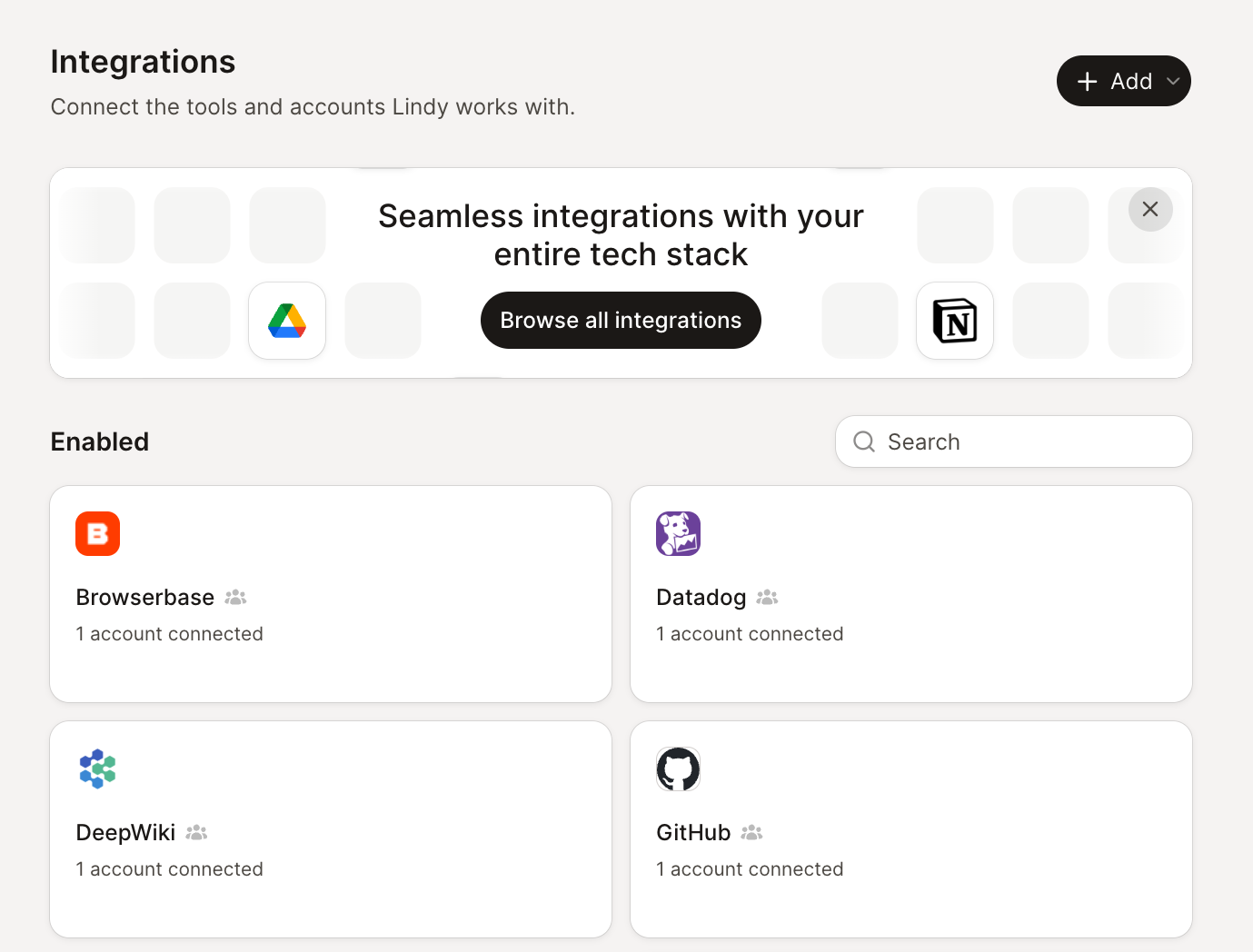1253x952 pixels.
Task: Click '1 account connected' under DeepWiki
Action: [x=170, y=869]
